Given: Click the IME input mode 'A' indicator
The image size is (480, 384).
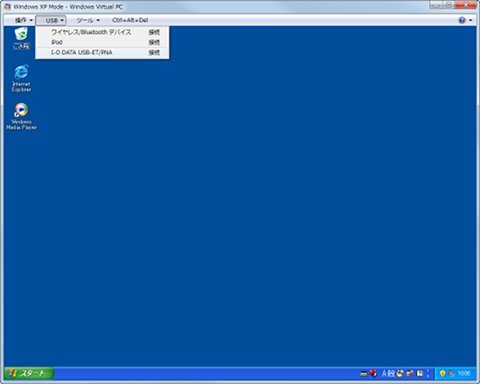Looking at the screenshot, I should tap(384, 374).
